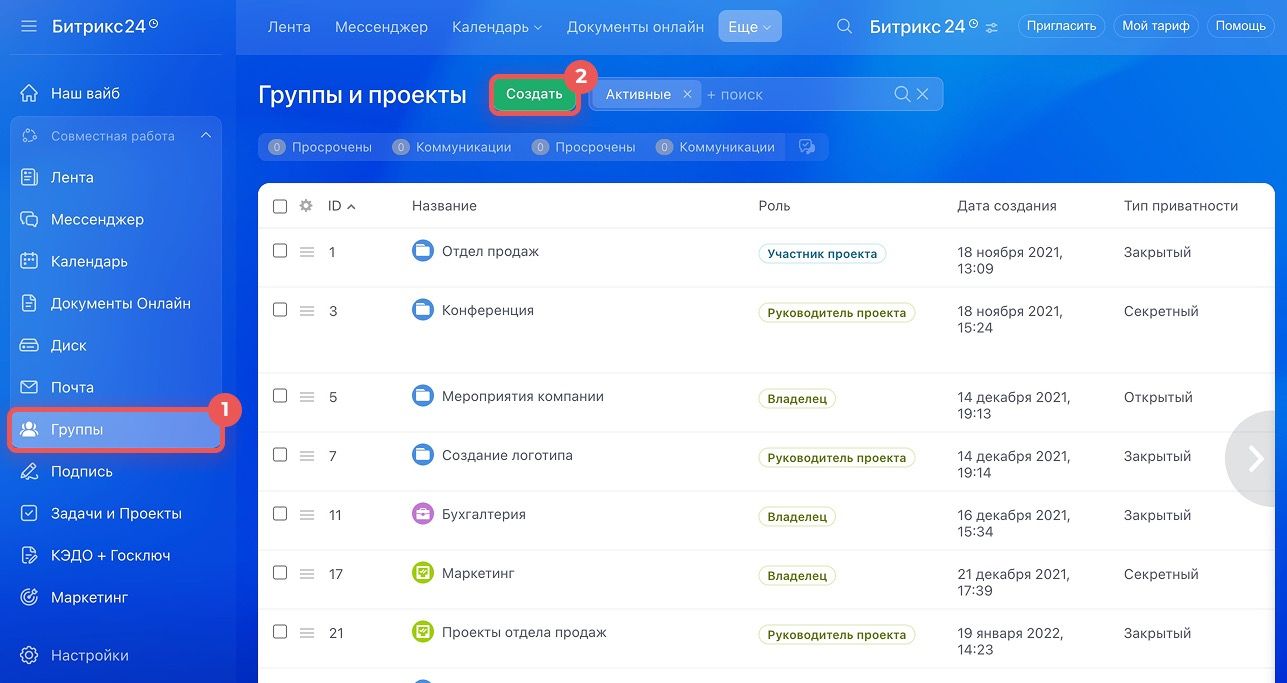The height and width of the screenshot is (683, 1287).
Task: Remove the Активные filter chip
Action: (687, 93)
